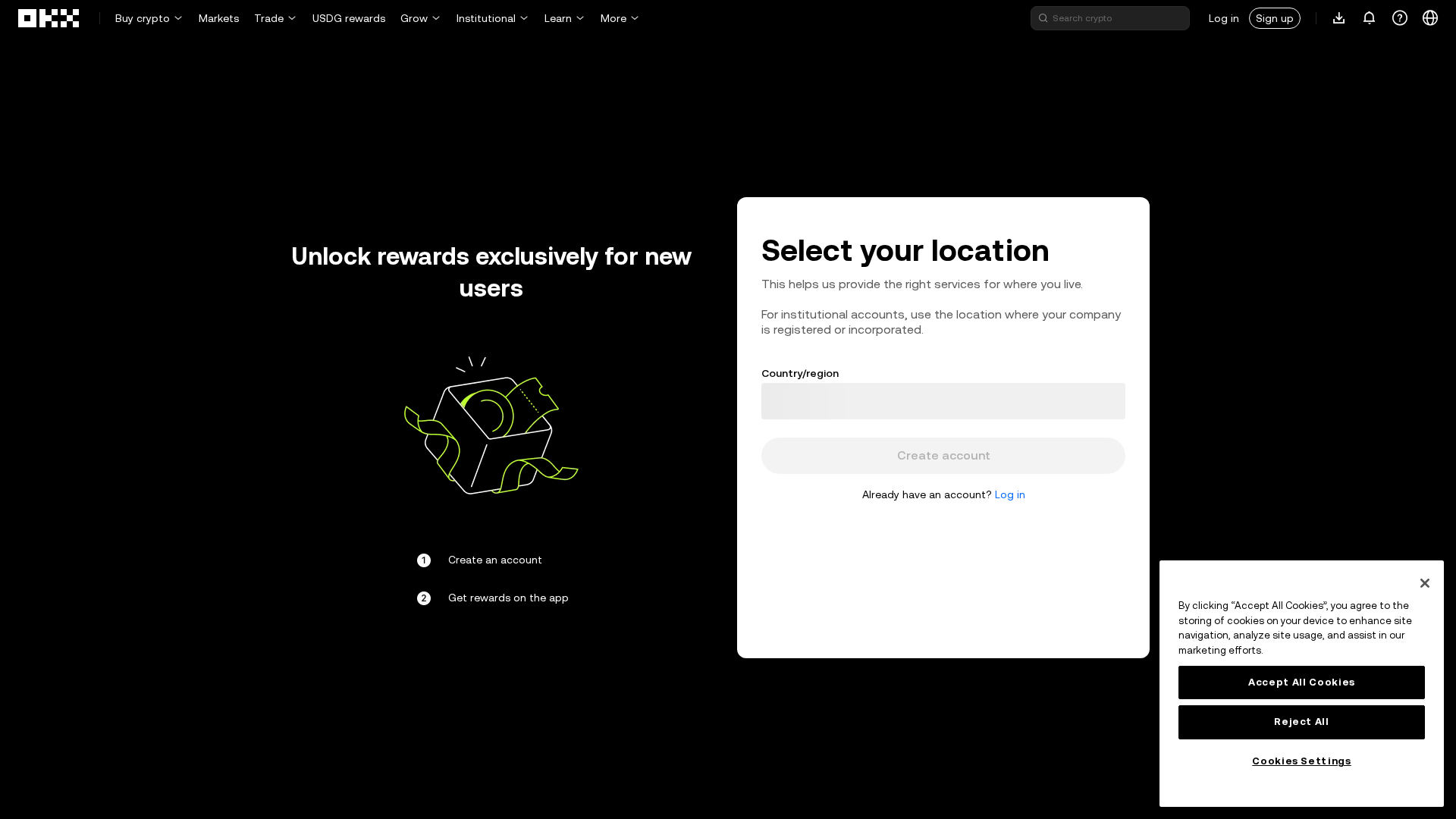Open the notifications bell
Screen dimensions: 1456x819
click(1369, 17)
